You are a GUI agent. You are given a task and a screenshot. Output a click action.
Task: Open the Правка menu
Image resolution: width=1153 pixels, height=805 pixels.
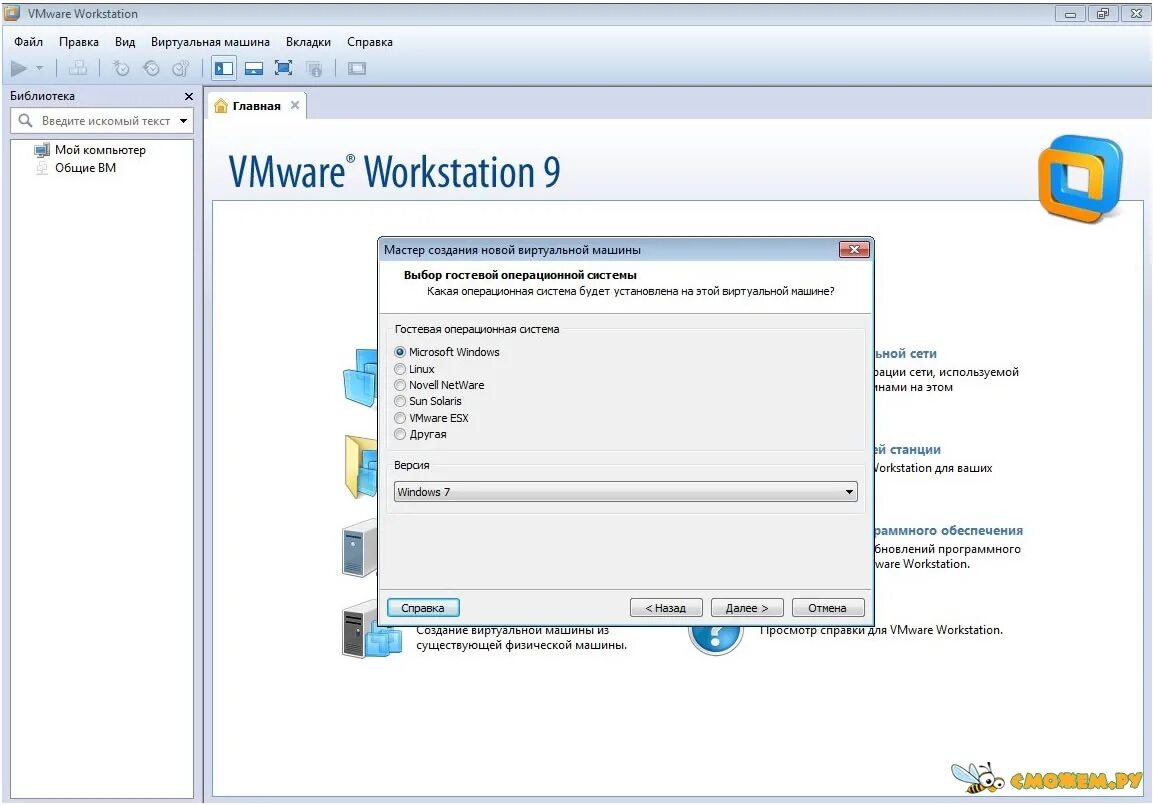(79, 42)
